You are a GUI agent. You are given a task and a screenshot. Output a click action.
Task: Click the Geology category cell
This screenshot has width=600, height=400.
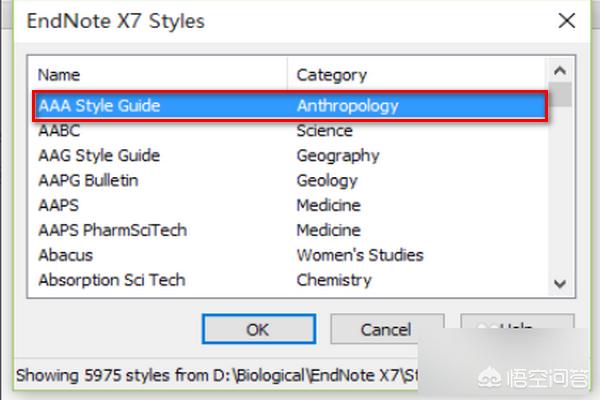(x=327, y=181)
